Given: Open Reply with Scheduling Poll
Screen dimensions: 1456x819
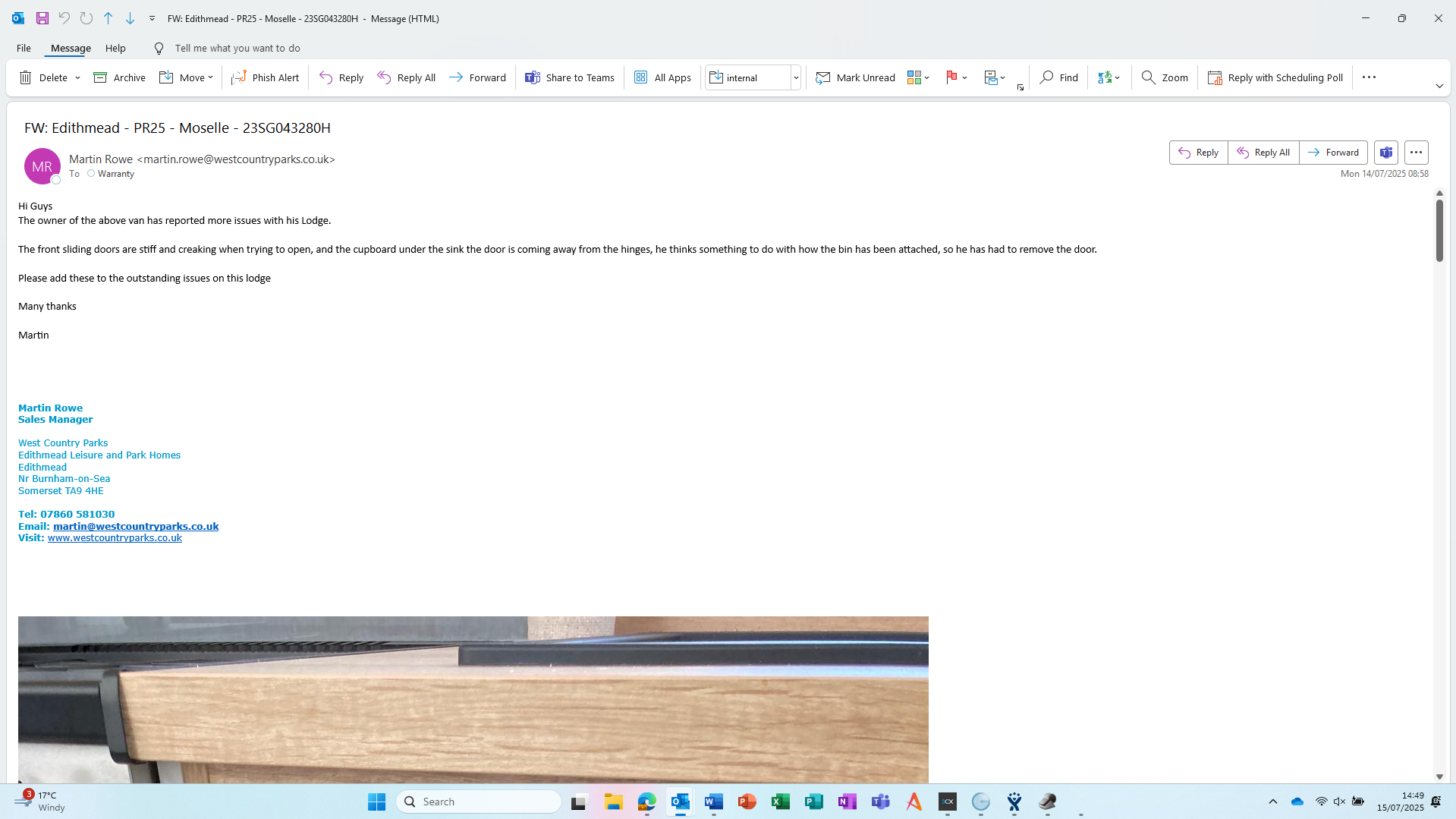Looking at the screenshot, I should pos(1275,77).
